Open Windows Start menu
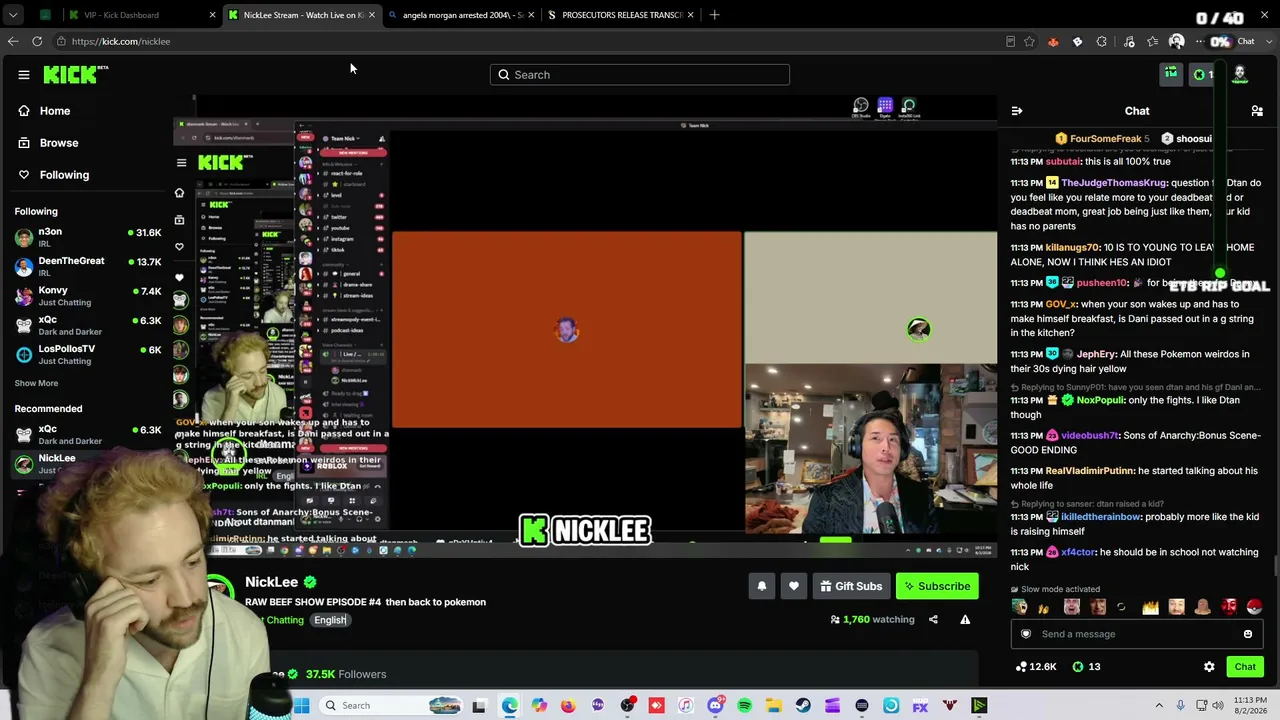 pyautogui.click(x=301, y=706)
